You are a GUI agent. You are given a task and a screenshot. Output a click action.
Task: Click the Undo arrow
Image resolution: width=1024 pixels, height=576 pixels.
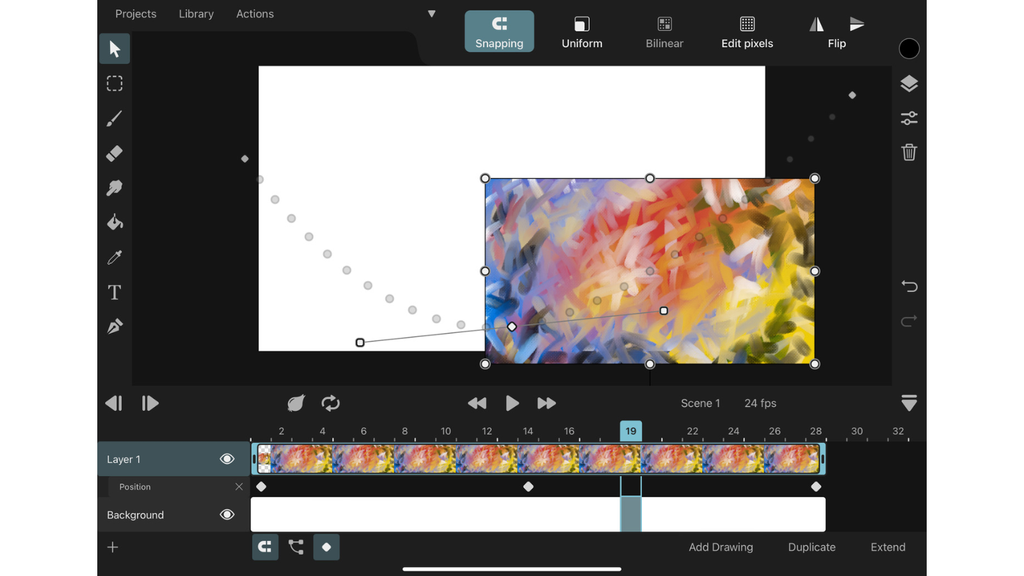tap(909, 286)
